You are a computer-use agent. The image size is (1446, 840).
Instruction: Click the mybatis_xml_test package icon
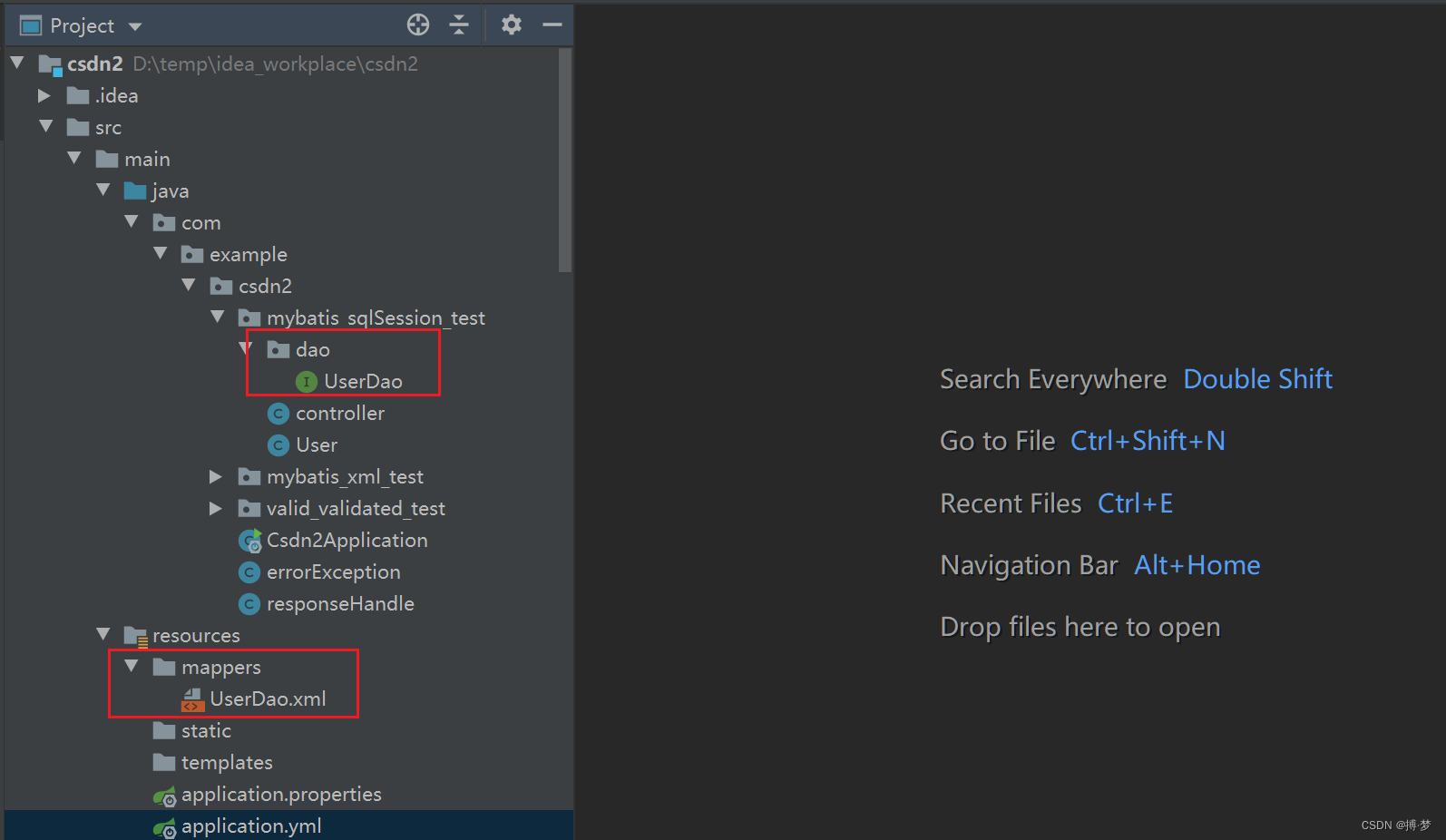(249, 476)
